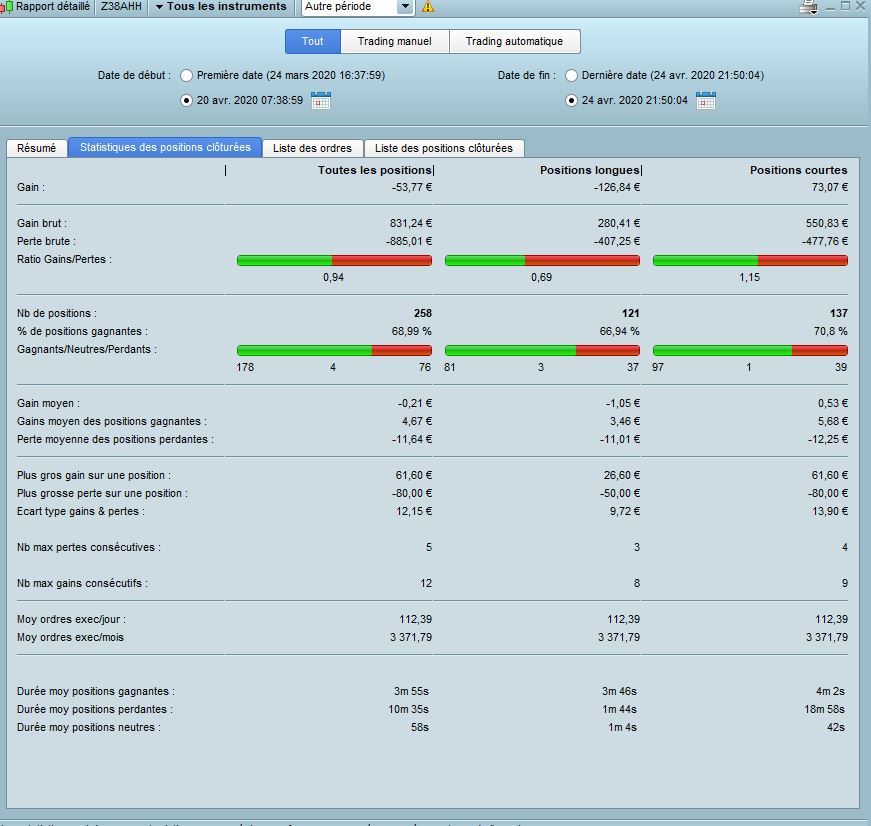Switch to the Résumé tab
The width and height of the screenshot is (871, 826).
37,148
